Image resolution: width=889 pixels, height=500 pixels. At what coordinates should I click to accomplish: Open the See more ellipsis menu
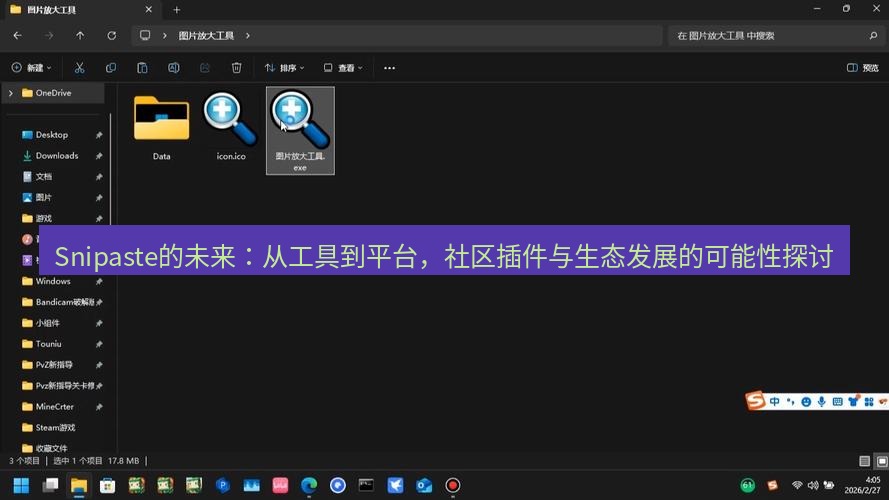(389, 68)
